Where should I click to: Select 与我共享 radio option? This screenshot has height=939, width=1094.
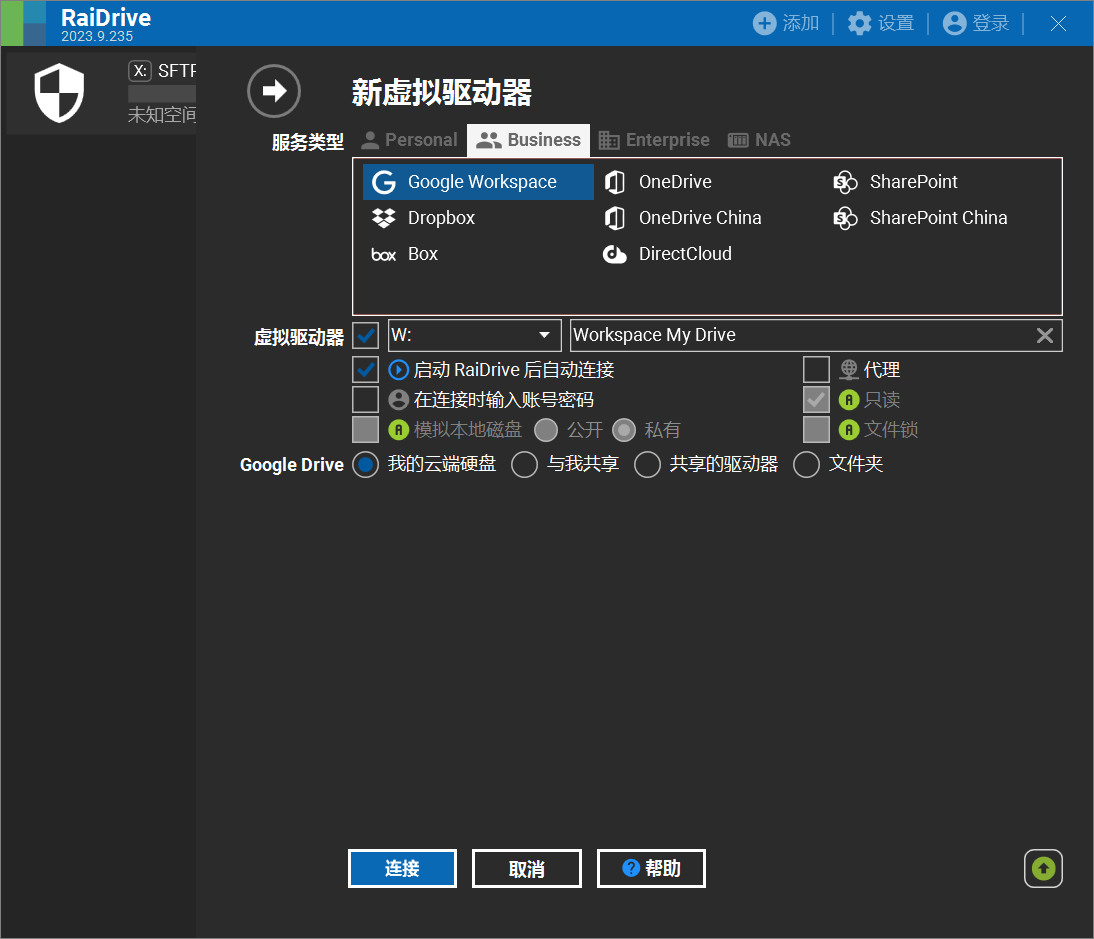(525, 465)
